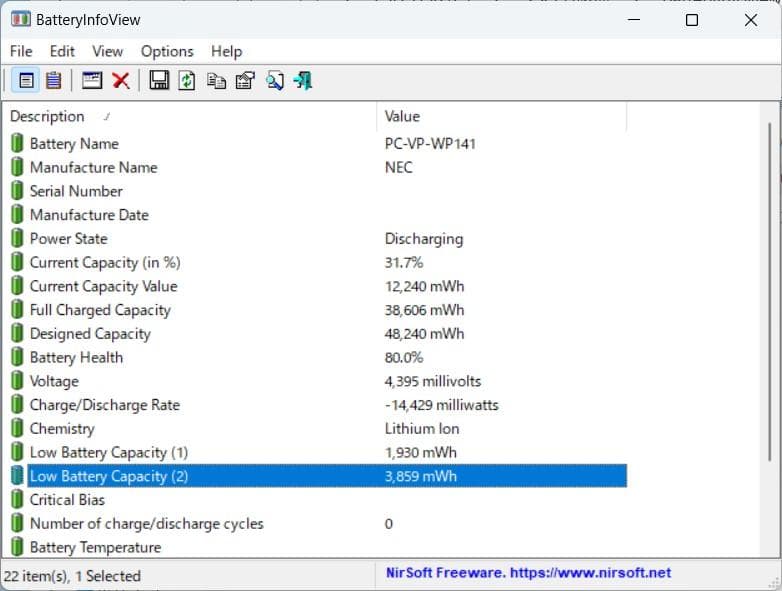Viewport: 782px width, 591px height.
Task: Switch to the Show Battery Log view icon
Action: [53, 80]
